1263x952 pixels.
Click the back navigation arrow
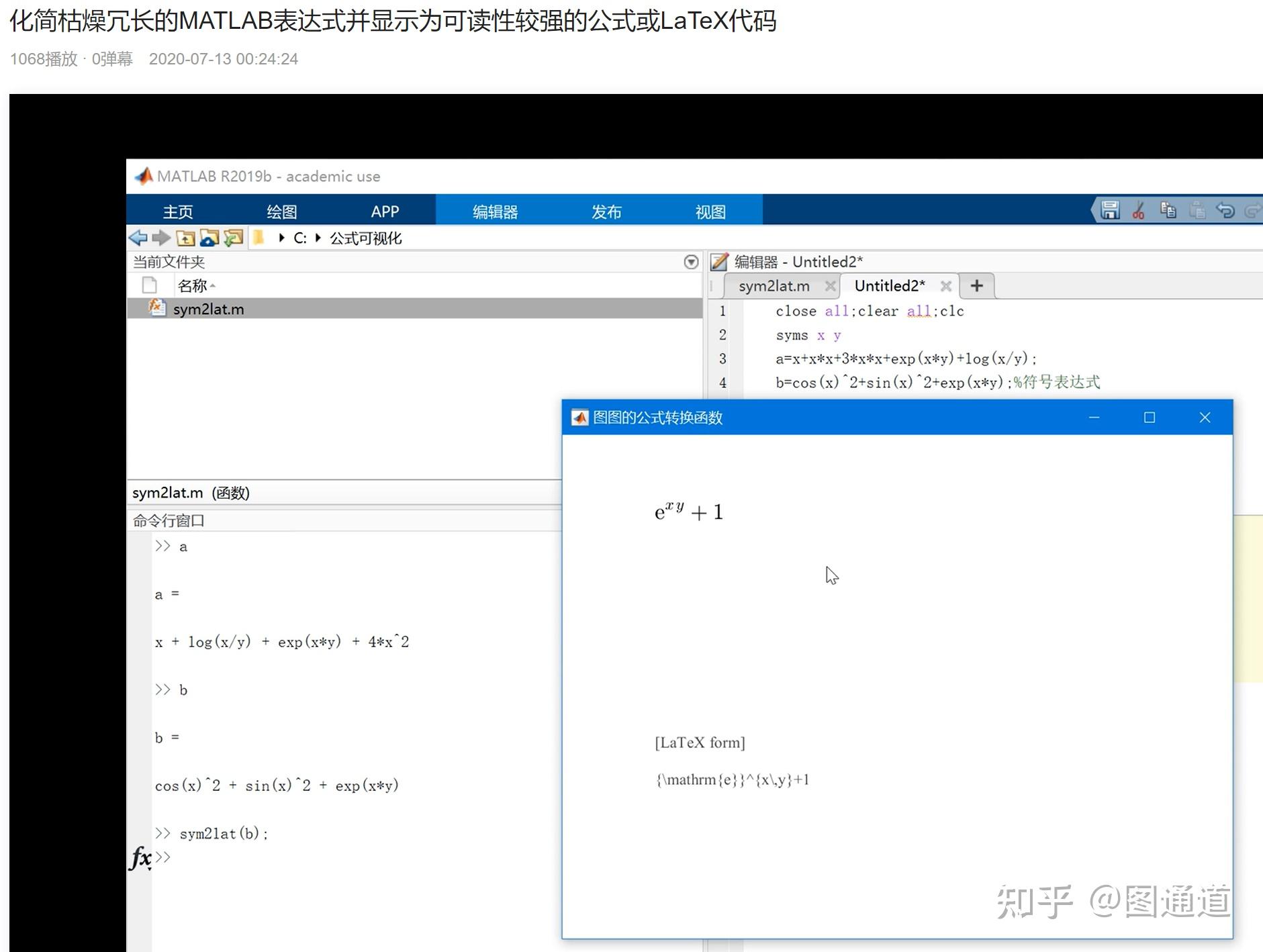click(138, 238)
